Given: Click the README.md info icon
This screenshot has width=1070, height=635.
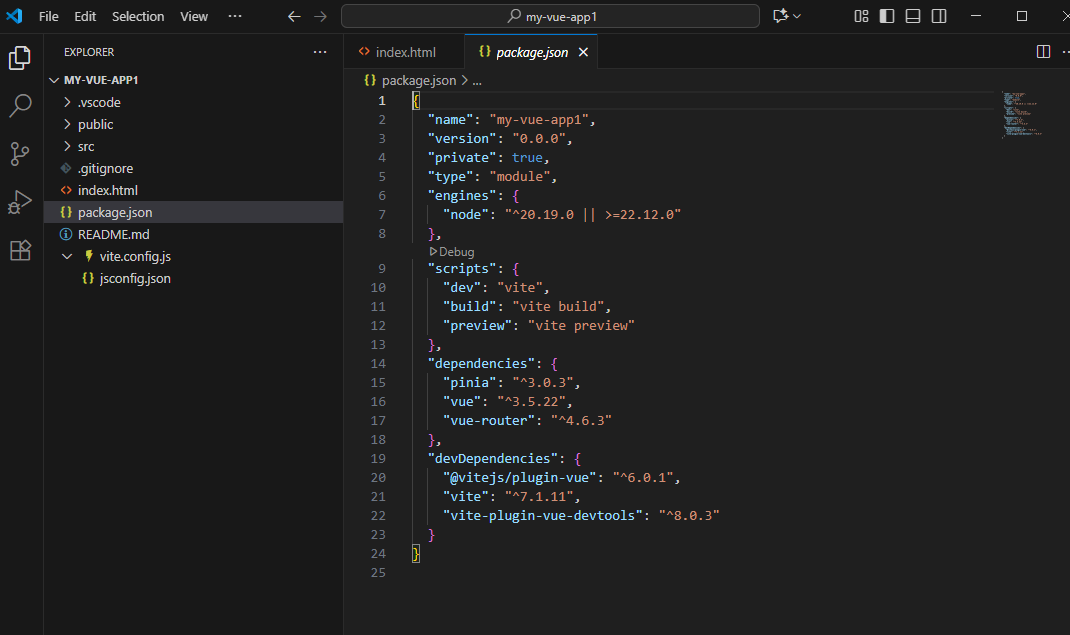Looking at the screenshot, I should point(66,234).
